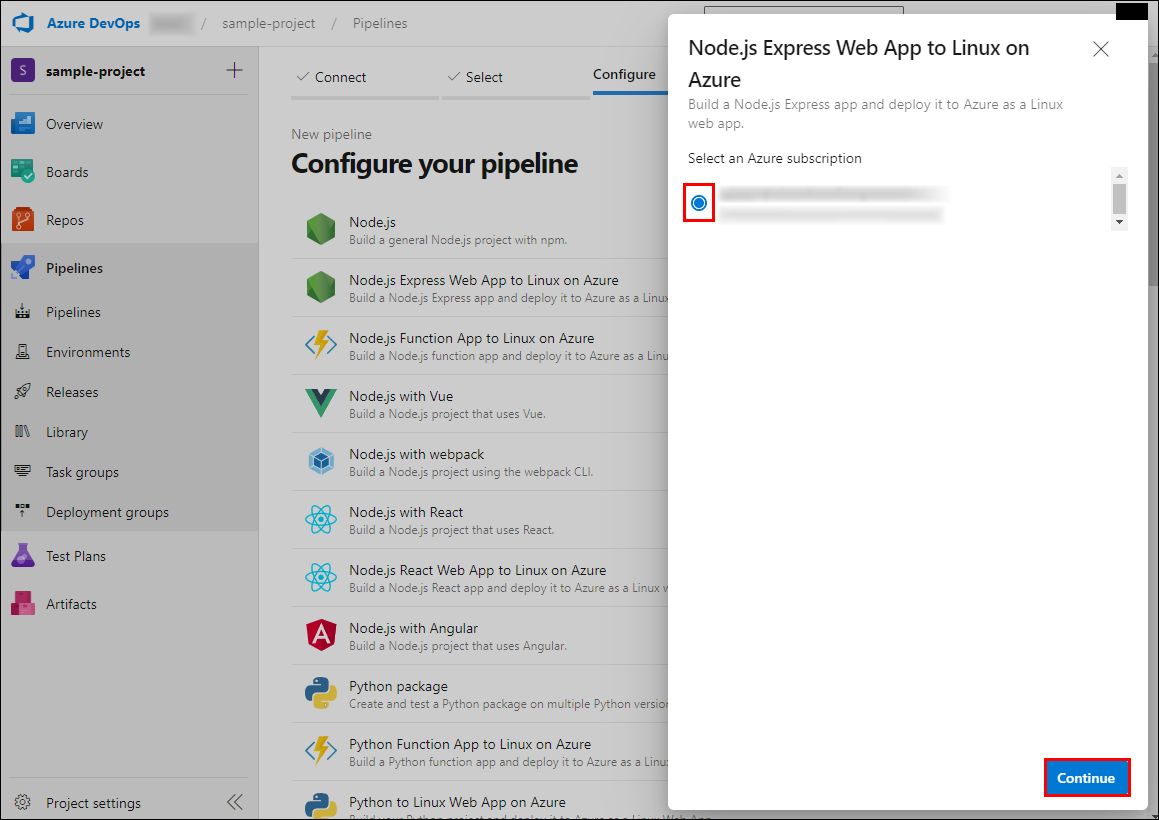Click the Deployment groups icon
Screen dimensions: 1159x820
coord(23,511)
